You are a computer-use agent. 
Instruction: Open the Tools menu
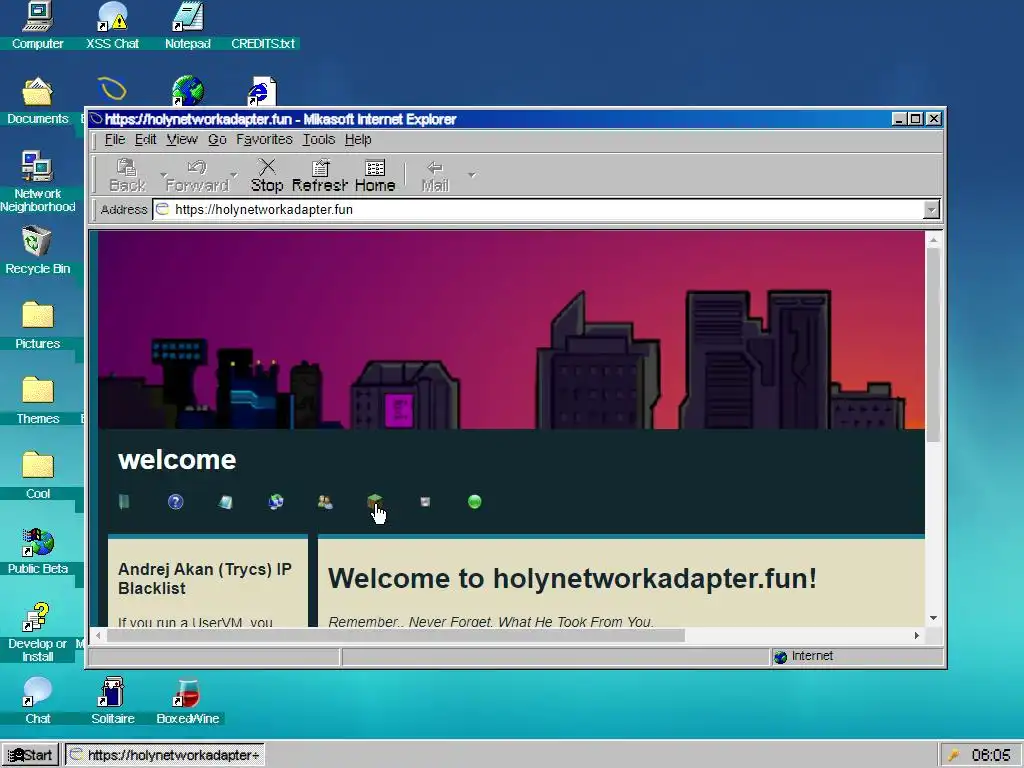[x=319, y=139]
